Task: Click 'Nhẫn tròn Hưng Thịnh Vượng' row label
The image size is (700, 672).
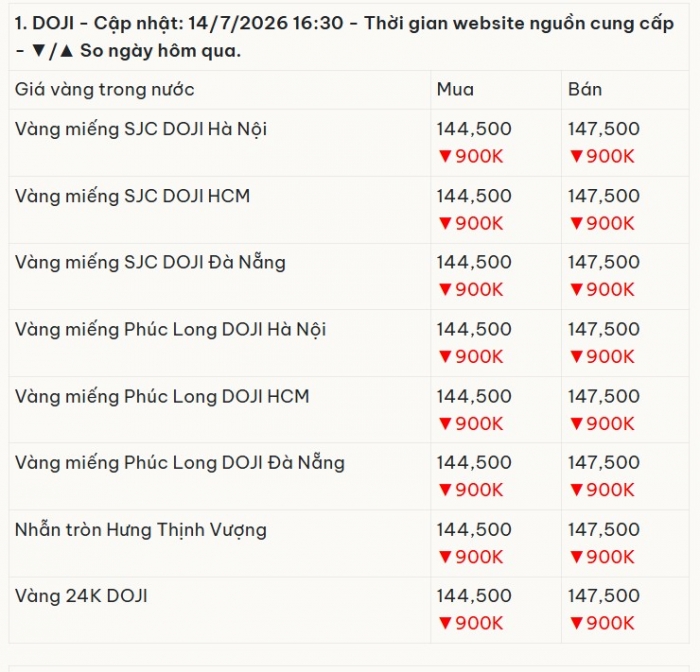Action: (x=141, y=530)
